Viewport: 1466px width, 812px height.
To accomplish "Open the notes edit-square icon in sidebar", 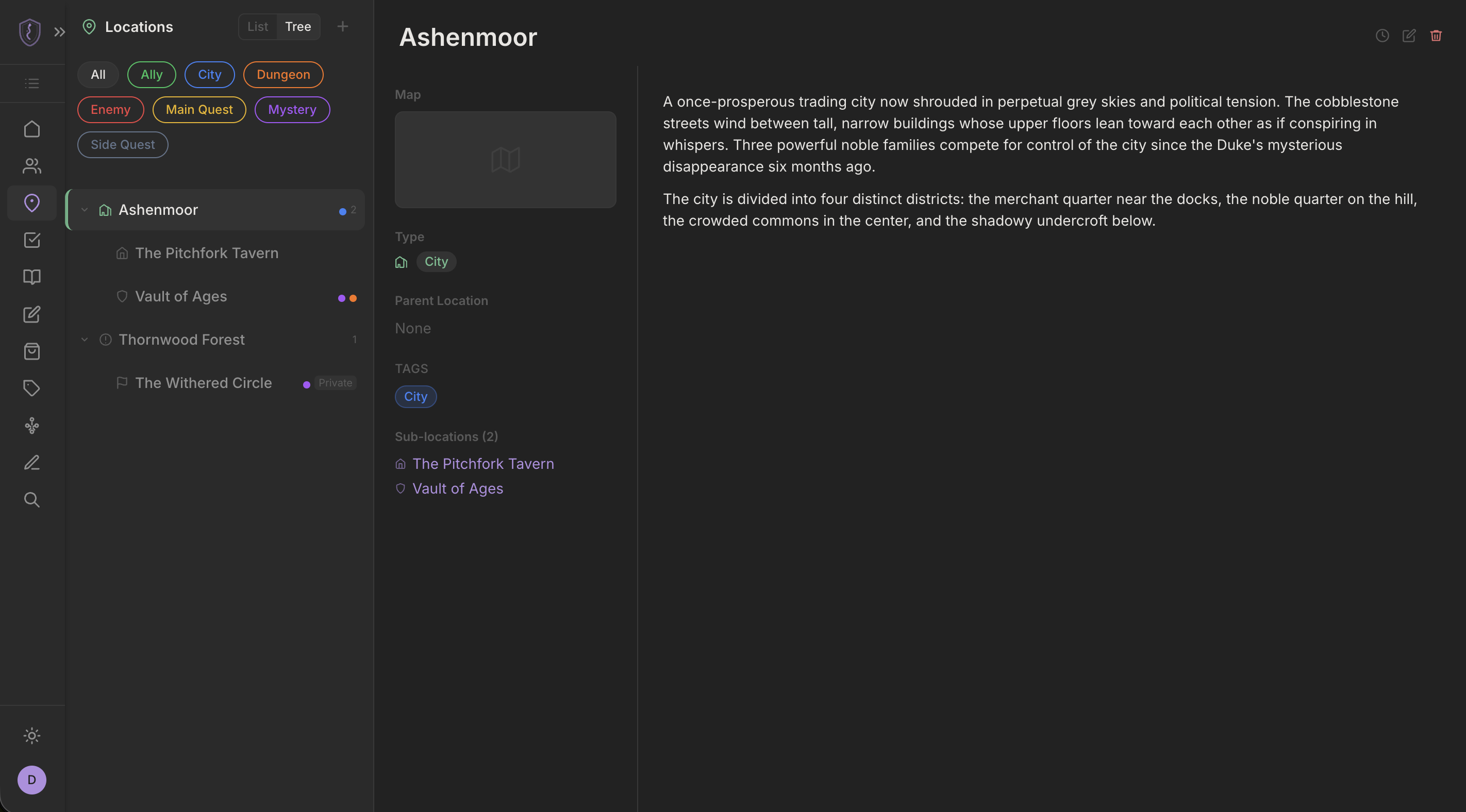I will 32,314.
